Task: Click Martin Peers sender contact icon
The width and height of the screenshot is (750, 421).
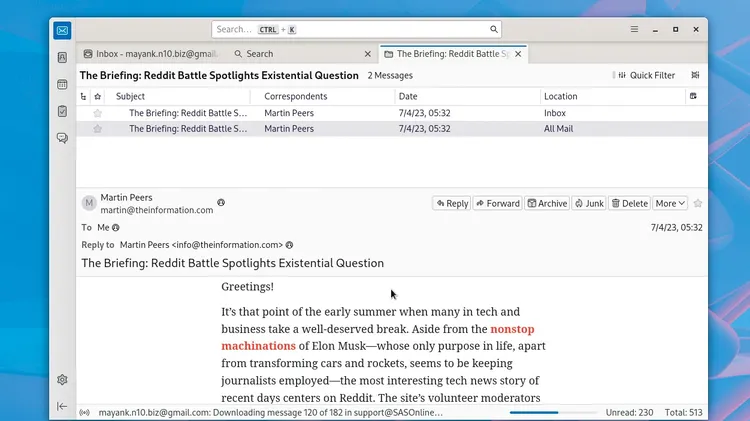Action: coord(221,203)
